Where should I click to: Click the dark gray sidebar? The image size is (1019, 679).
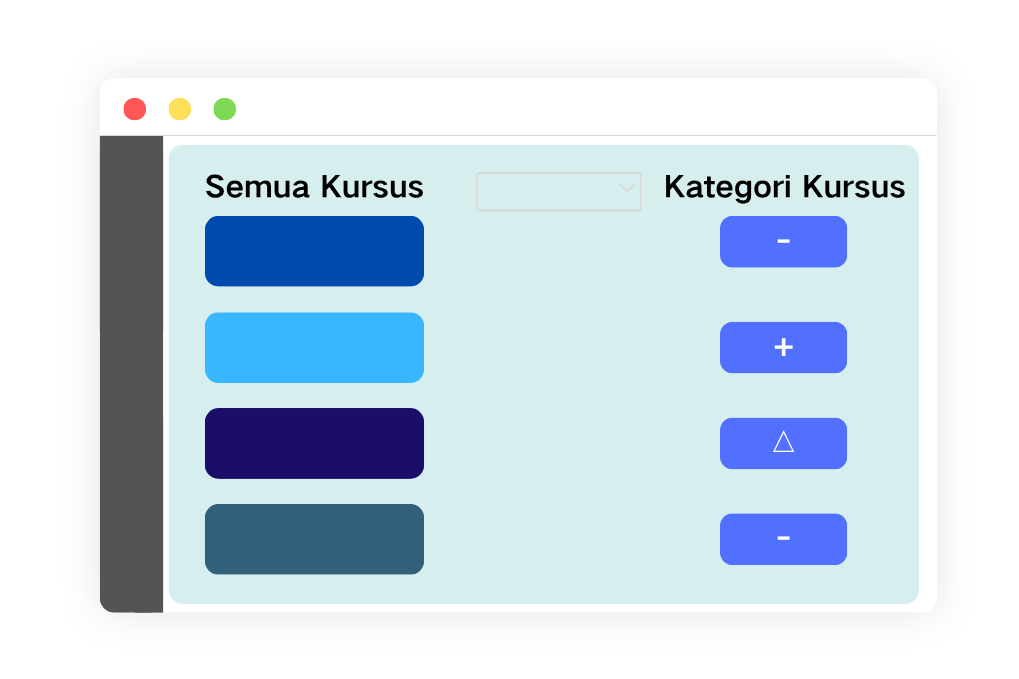[131, 374]
